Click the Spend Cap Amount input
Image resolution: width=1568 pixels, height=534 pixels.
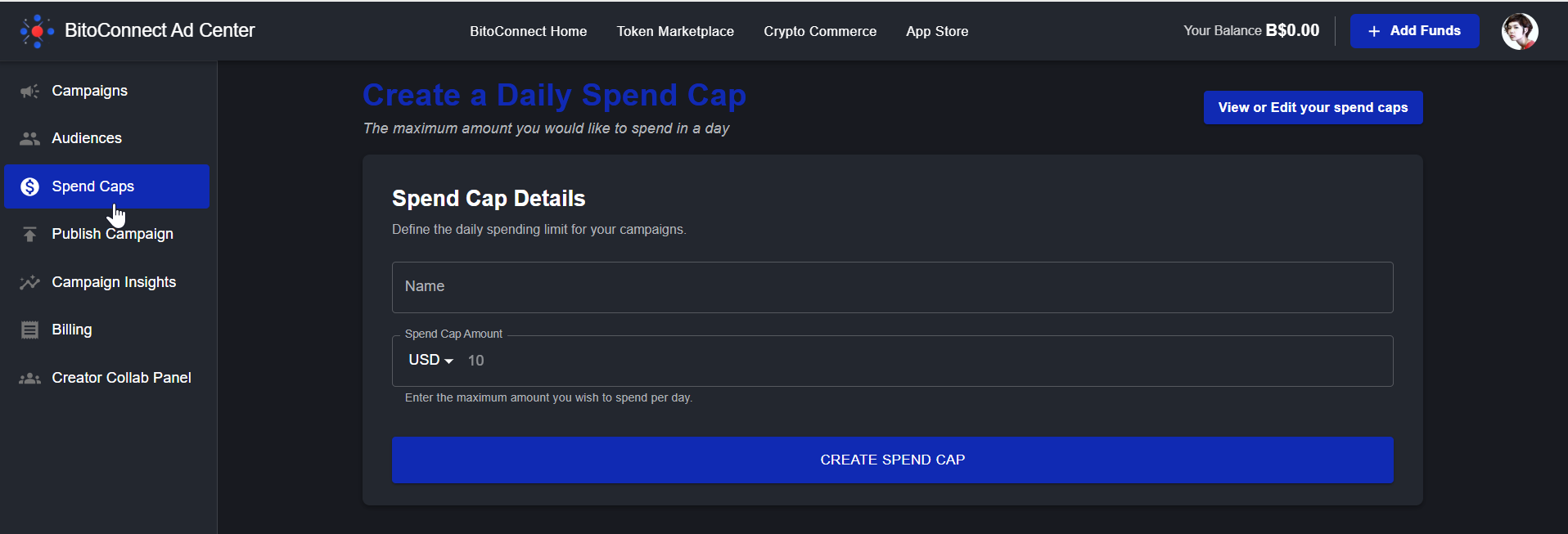click(925, 361)
